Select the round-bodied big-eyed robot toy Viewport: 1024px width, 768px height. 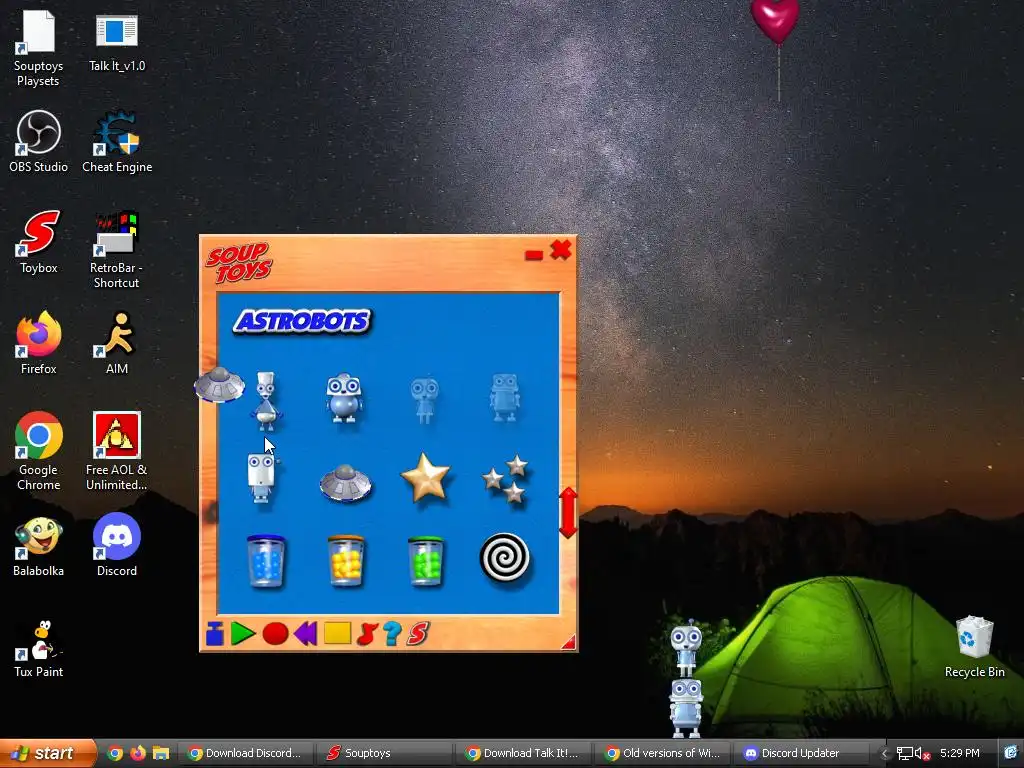344,398
